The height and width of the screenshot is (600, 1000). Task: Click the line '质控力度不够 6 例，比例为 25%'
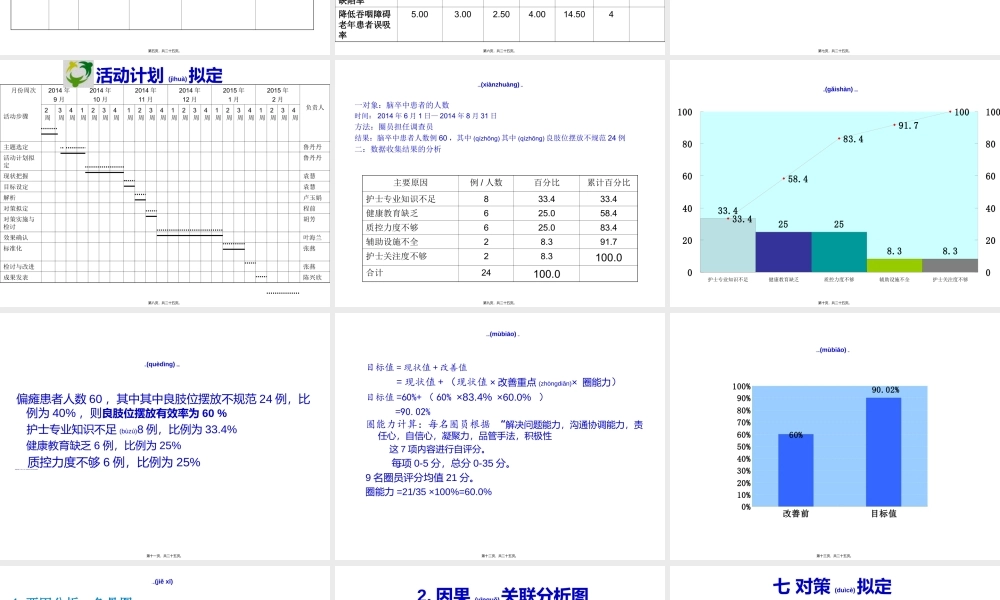[x=114, y=462]
